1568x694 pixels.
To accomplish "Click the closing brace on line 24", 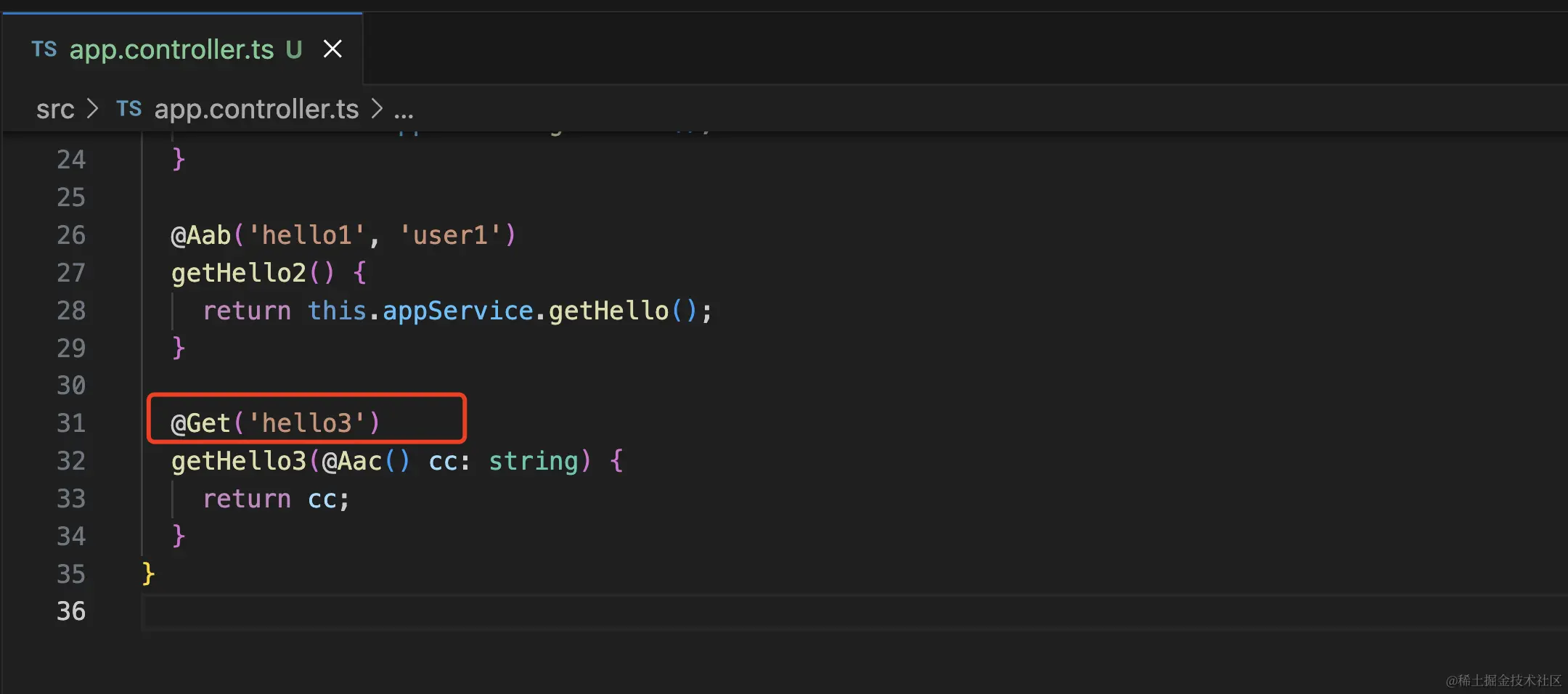I will pyautogui.click(x=179, y=160).
